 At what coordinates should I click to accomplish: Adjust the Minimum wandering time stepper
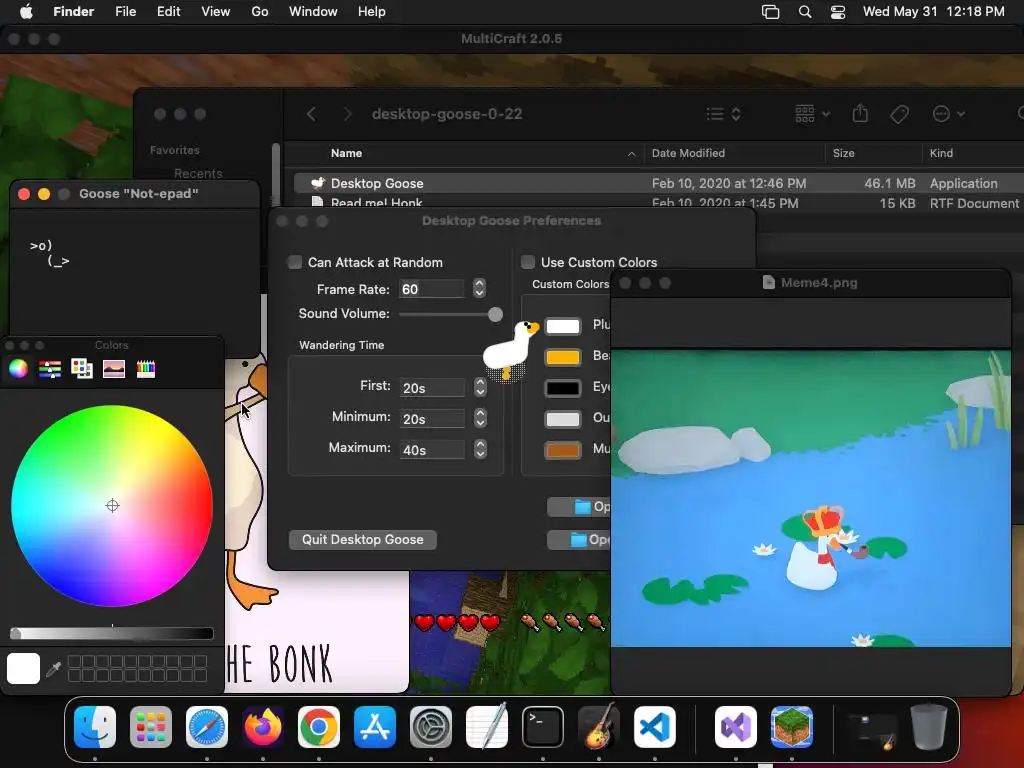(x=481, y=418)
